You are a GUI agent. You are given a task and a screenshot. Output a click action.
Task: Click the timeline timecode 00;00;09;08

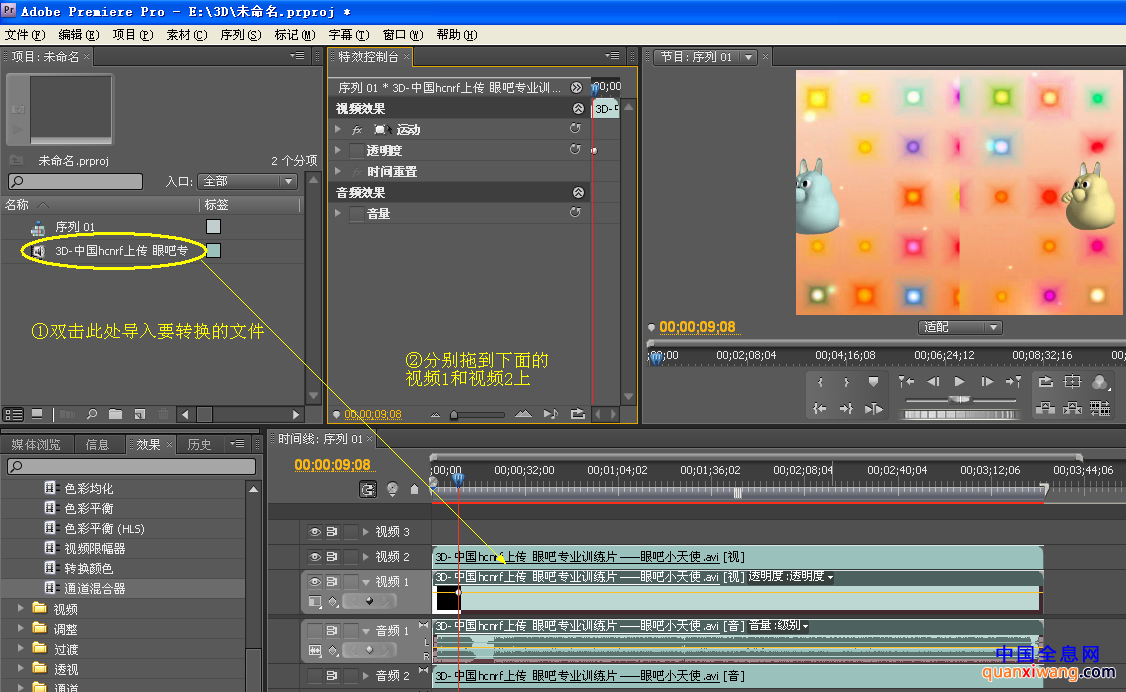point(332,464)
